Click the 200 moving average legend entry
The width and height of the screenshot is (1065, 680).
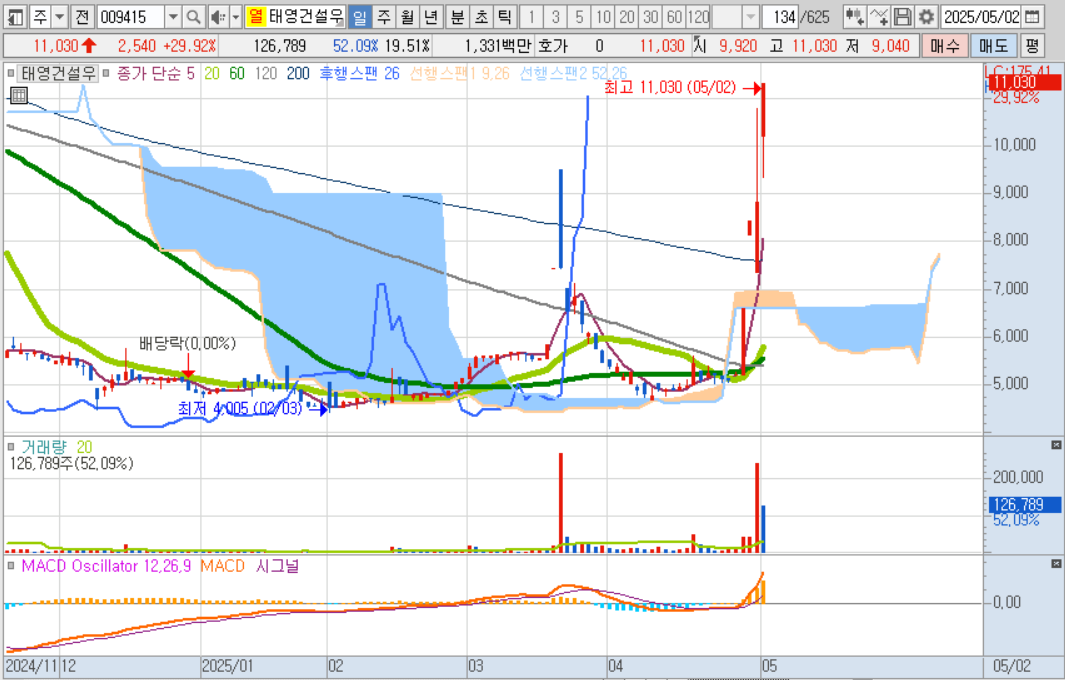[297, 73]
